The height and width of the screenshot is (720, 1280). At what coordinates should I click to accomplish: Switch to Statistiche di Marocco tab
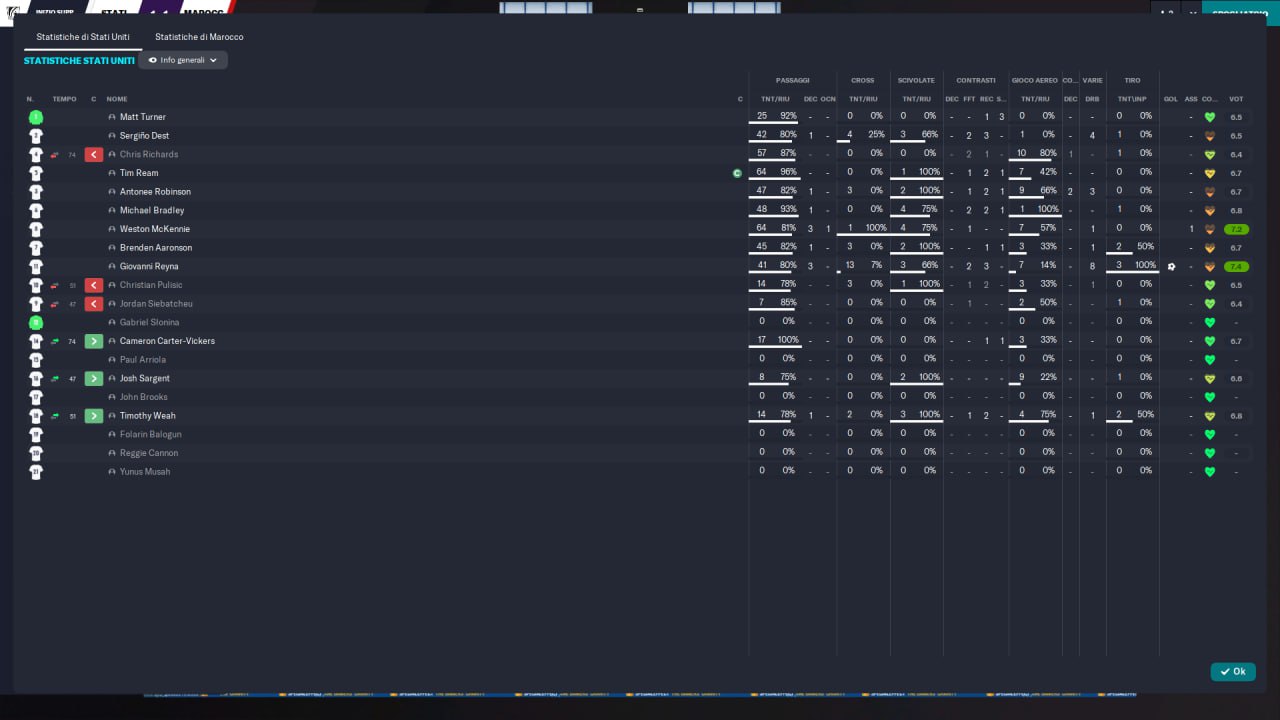click(199, 37)
